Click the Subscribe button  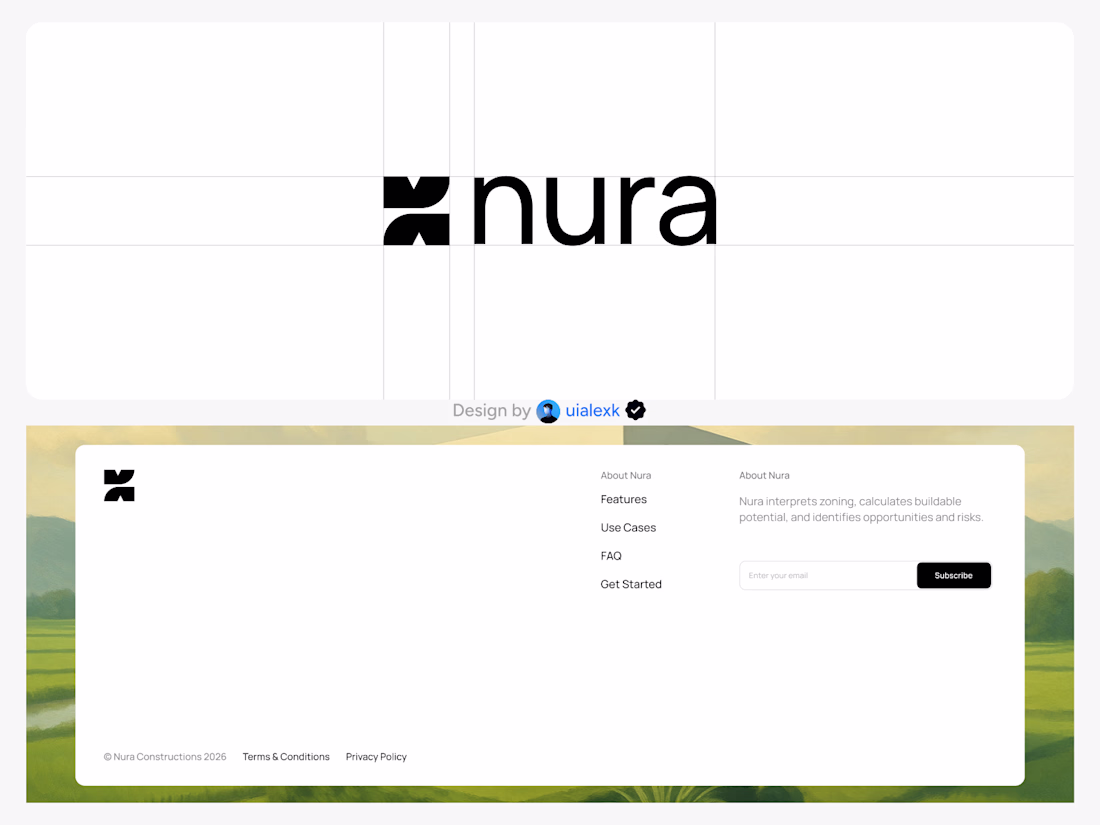coord(953,575)
